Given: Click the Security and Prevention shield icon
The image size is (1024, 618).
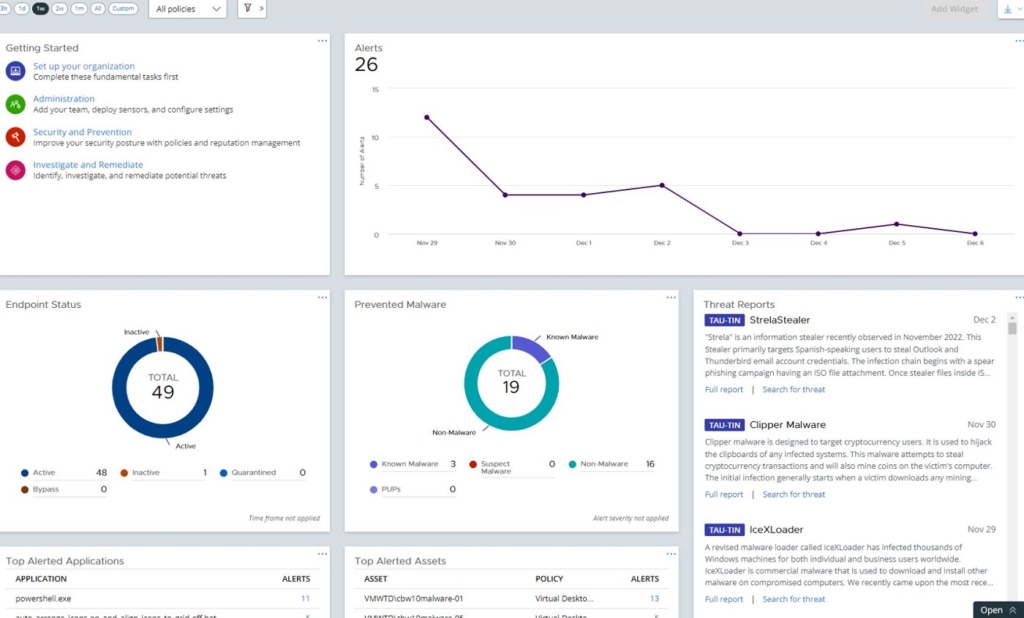Looking at the screenshot, I should click(14, 137).
